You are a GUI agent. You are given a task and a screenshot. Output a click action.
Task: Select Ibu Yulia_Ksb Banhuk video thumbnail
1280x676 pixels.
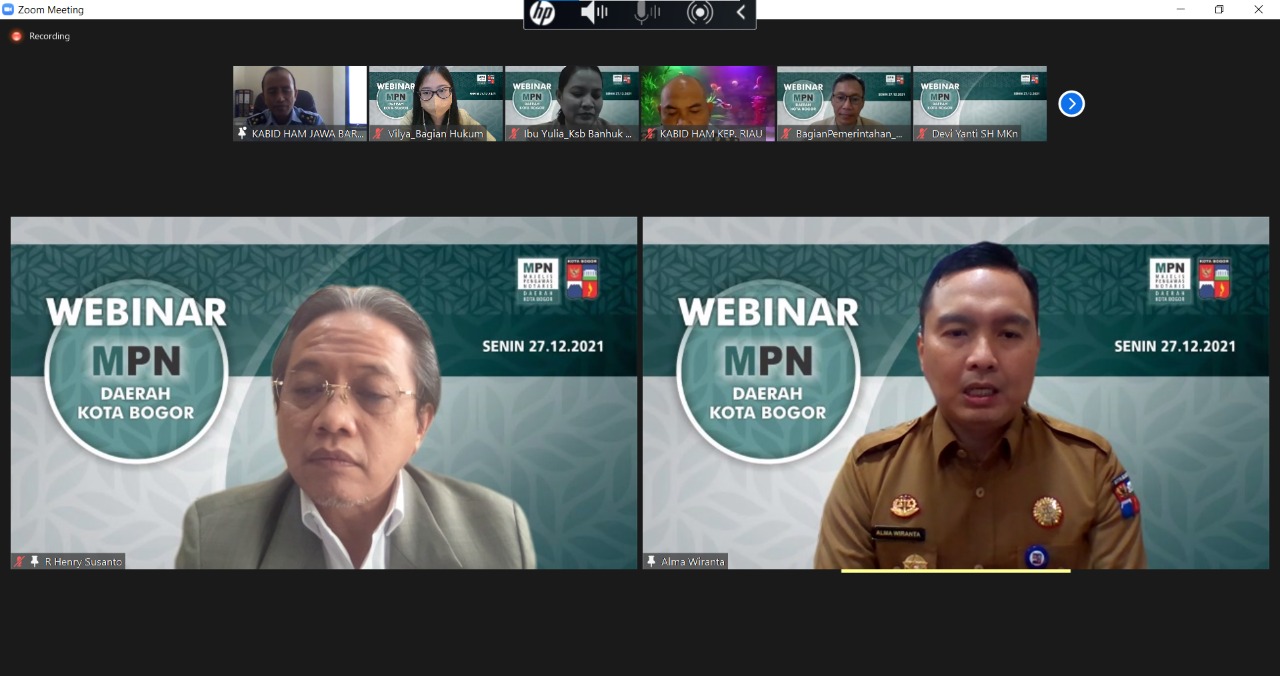click(572, 104)
